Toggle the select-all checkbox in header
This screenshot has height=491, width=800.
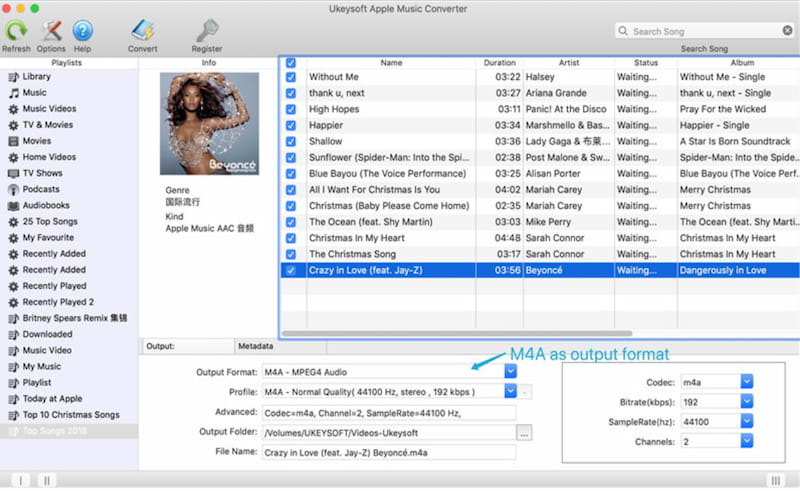[x=291, y=63]
